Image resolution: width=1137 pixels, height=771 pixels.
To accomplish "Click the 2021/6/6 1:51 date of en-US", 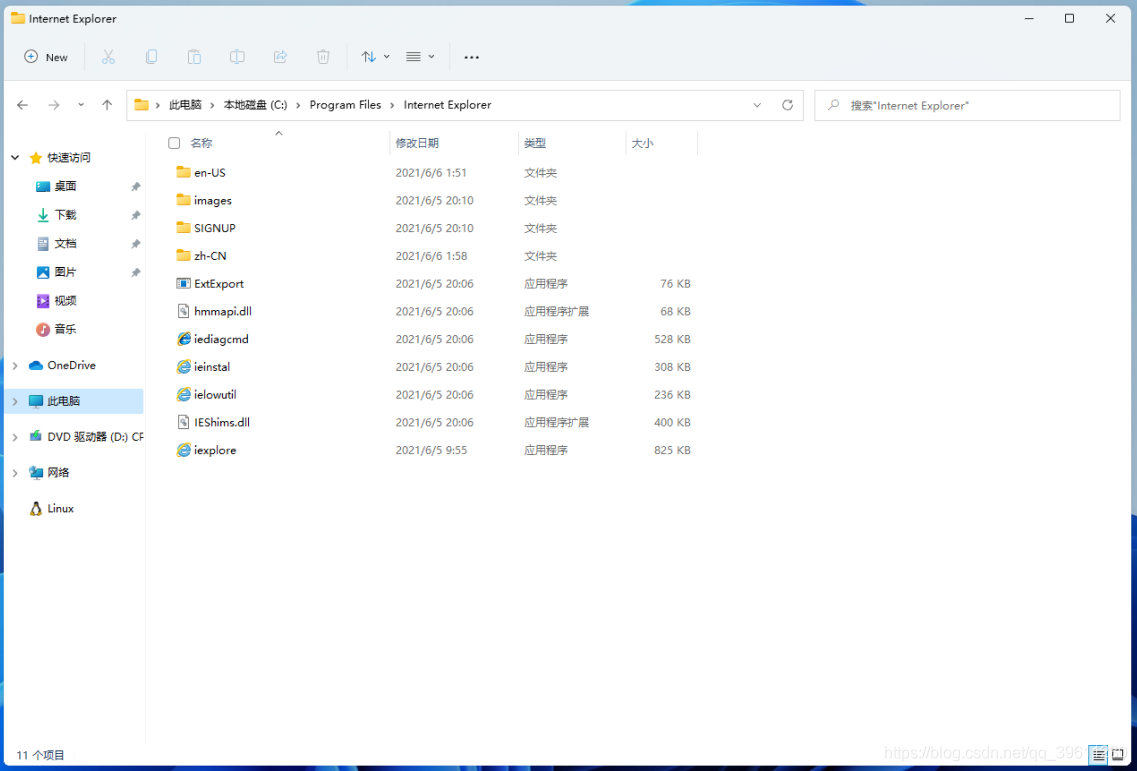I will tap(431, 173).
